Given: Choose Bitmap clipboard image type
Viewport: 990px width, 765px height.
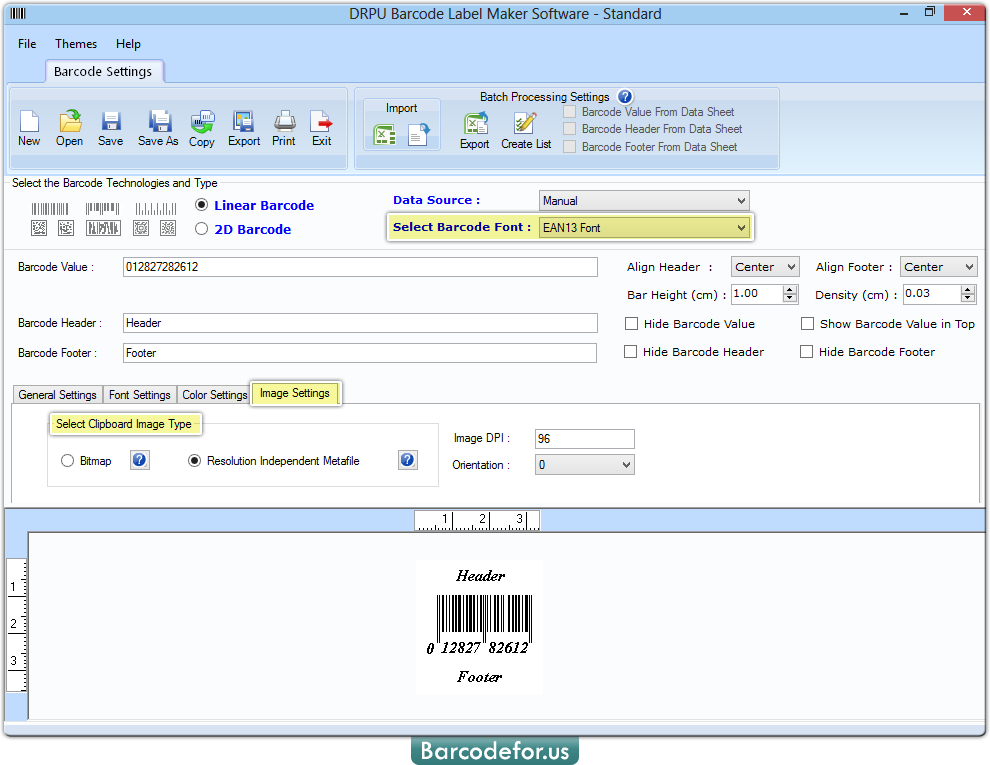Looking at the screenshot, I should (x=68, y=461).
